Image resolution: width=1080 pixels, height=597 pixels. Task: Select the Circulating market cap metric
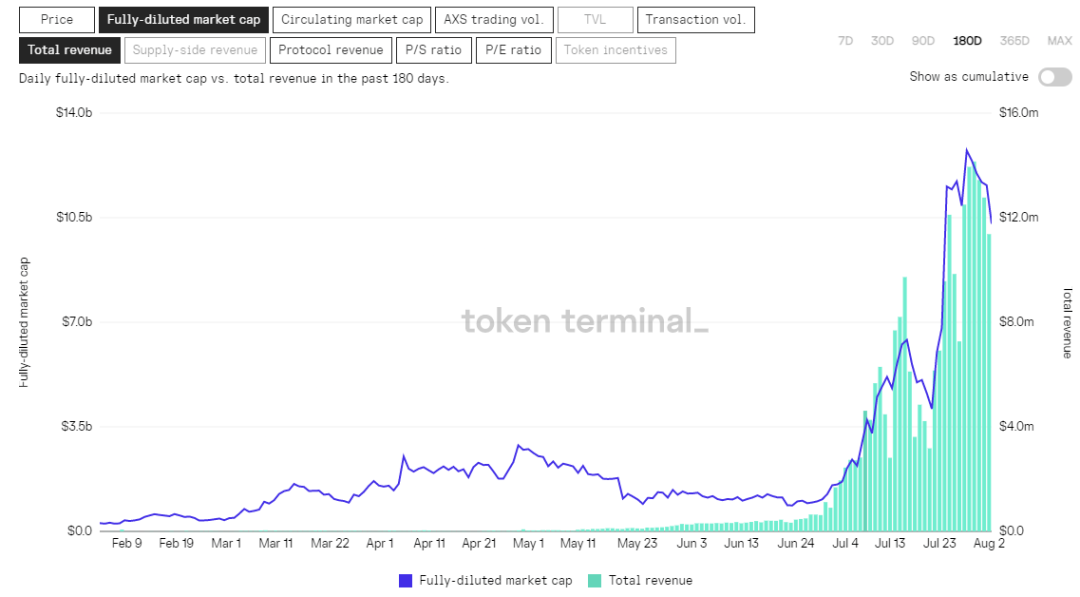352,20
